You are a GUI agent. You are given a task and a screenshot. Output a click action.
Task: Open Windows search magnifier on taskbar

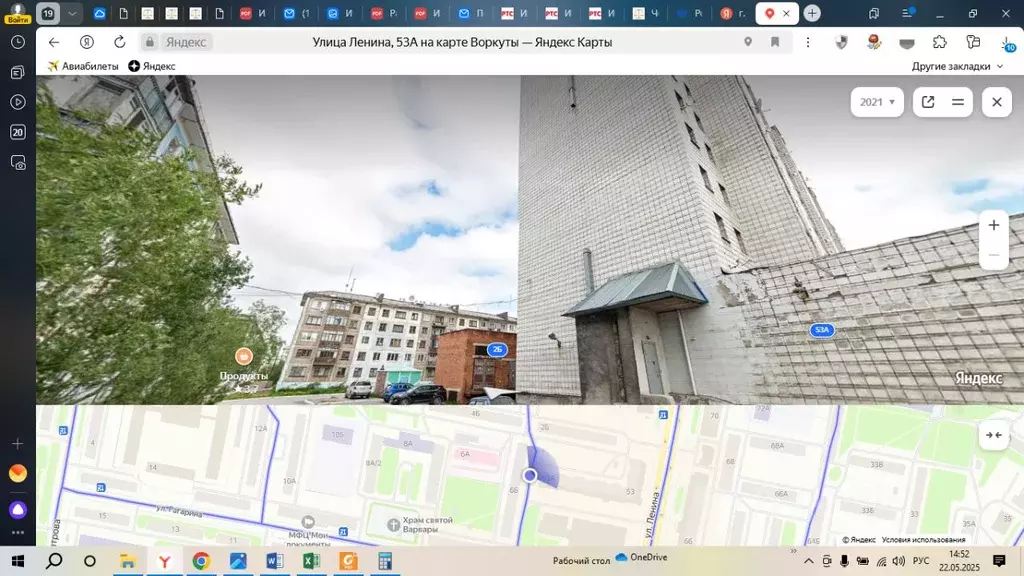[x=54, y=561]
